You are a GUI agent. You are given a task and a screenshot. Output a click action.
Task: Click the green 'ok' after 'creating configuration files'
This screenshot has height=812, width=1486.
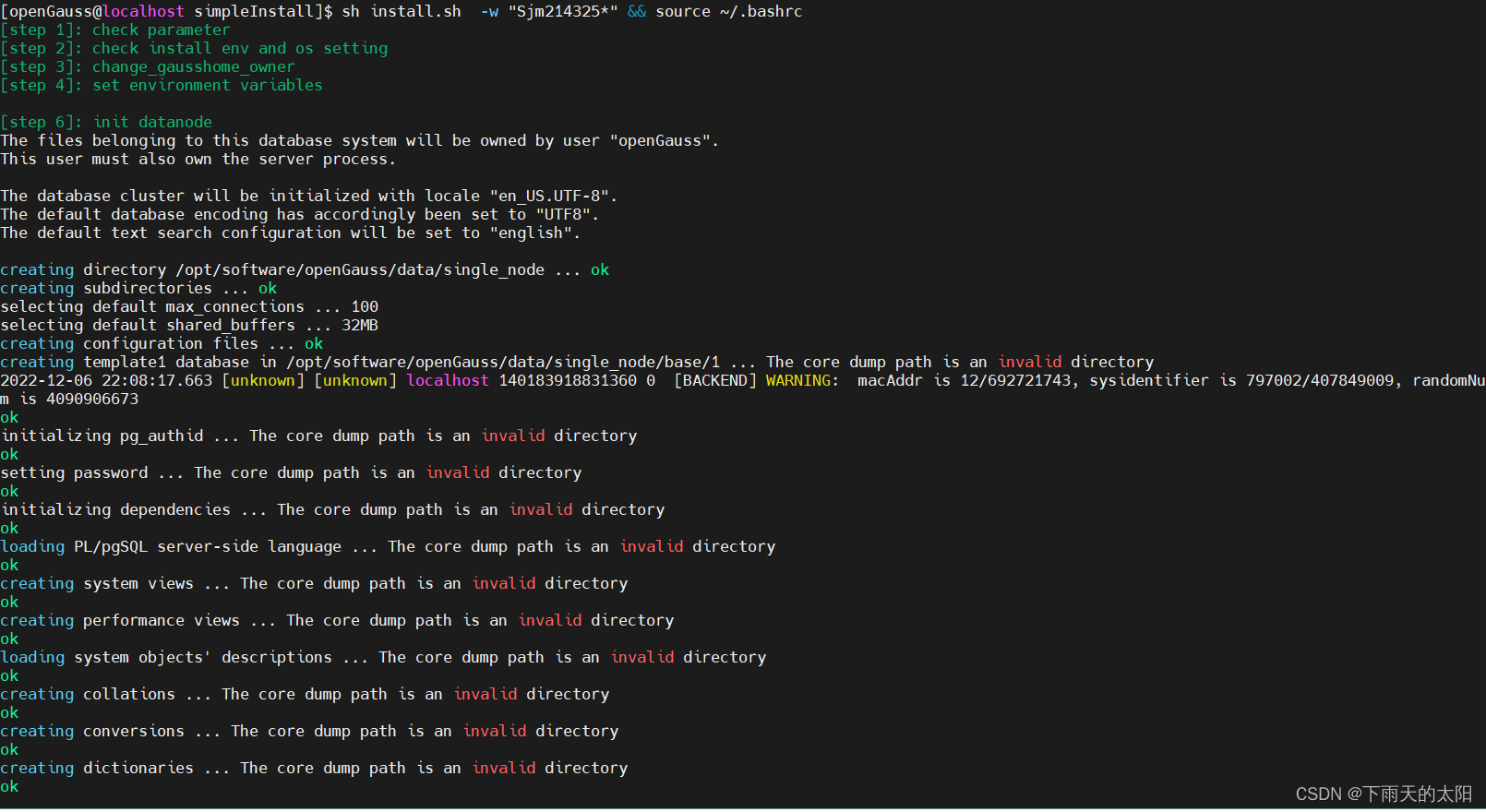click(x=314, y=343)
